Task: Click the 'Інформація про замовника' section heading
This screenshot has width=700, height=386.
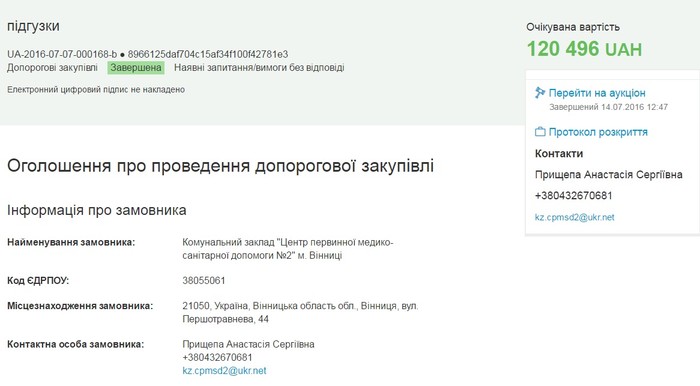Action: pos(97,210)
